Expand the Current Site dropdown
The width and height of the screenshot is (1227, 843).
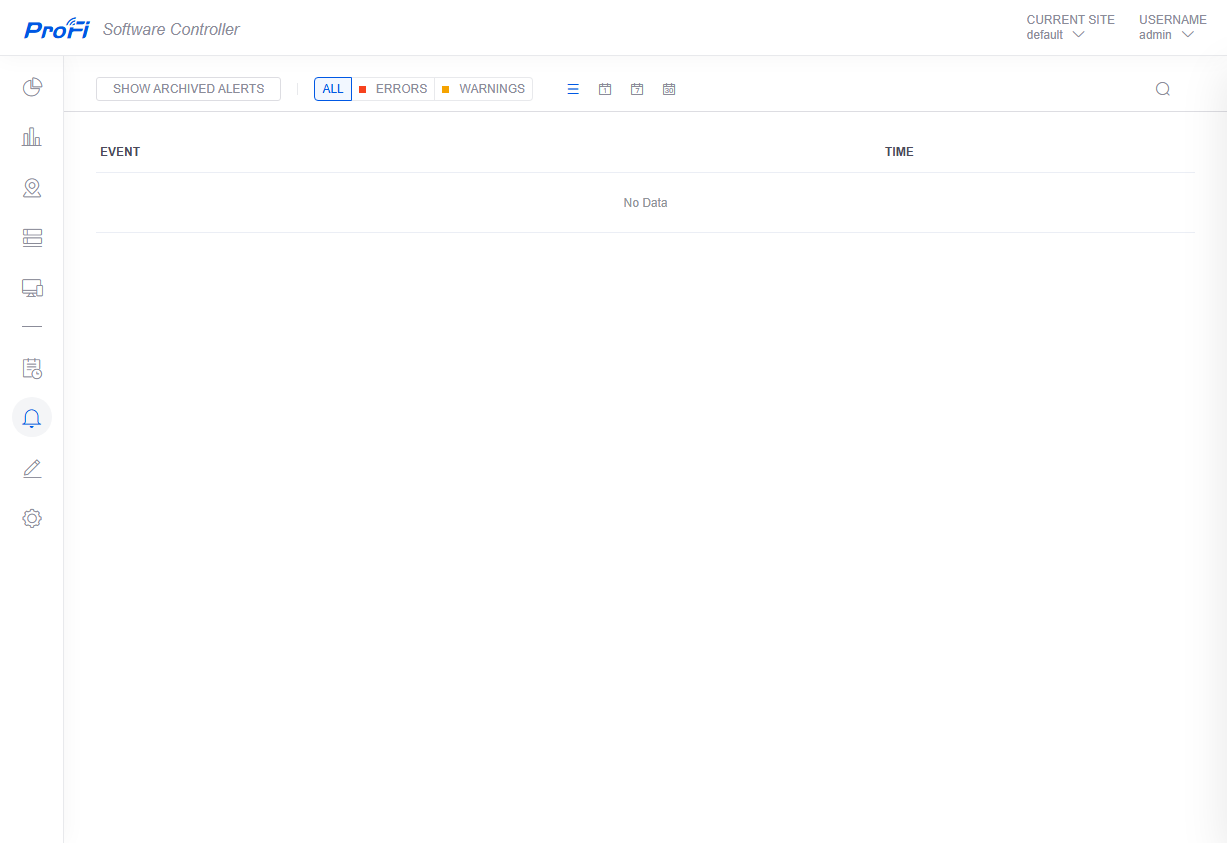coord(1070,27)
